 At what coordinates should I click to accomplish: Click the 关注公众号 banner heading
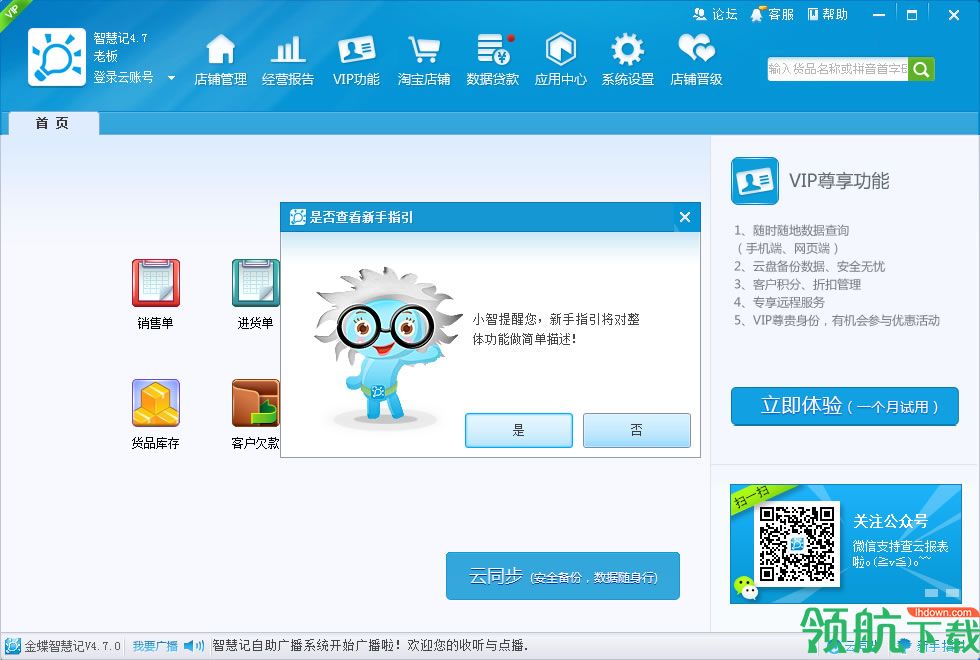point(890,521)
